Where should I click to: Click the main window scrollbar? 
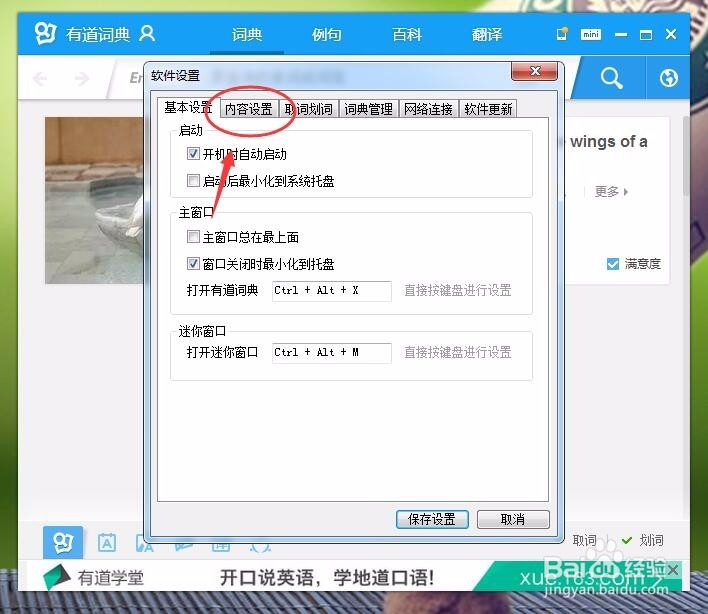point(686,156)
